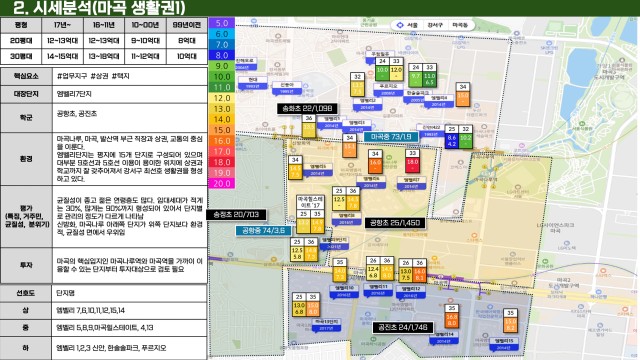Click the slide title 시세분석(마곡 생활권1)
This screenshot has height=360, width=640.
99,8
